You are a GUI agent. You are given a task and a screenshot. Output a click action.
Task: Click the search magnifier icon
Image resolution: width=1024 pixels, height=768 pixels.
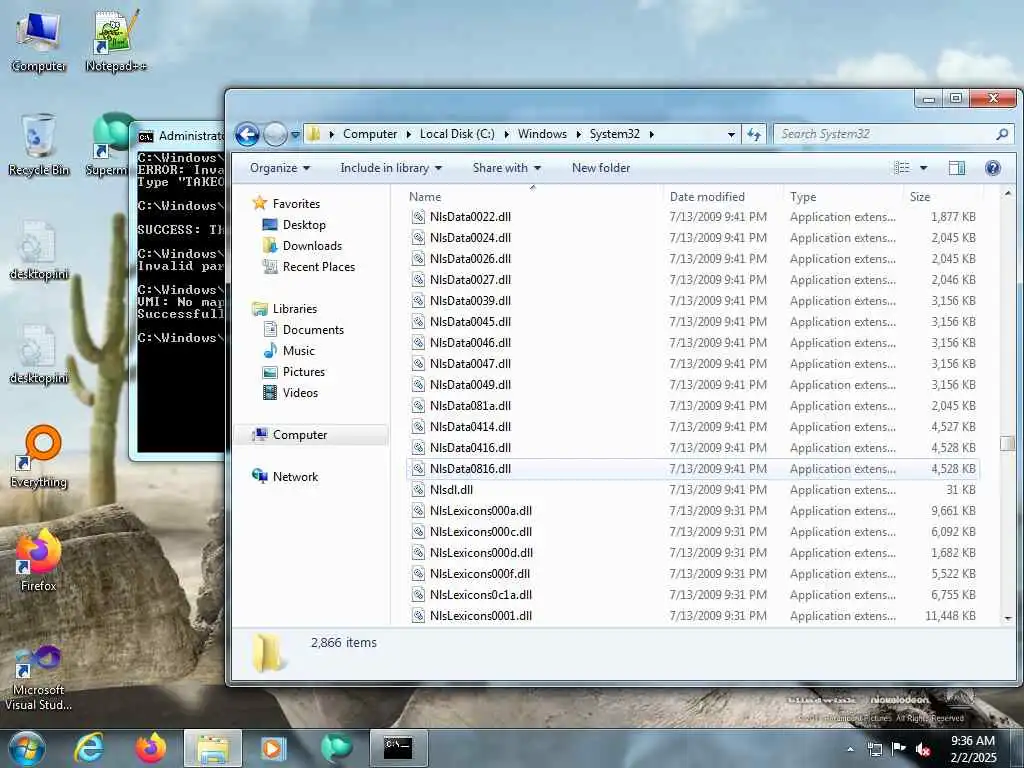(1002, 134)
